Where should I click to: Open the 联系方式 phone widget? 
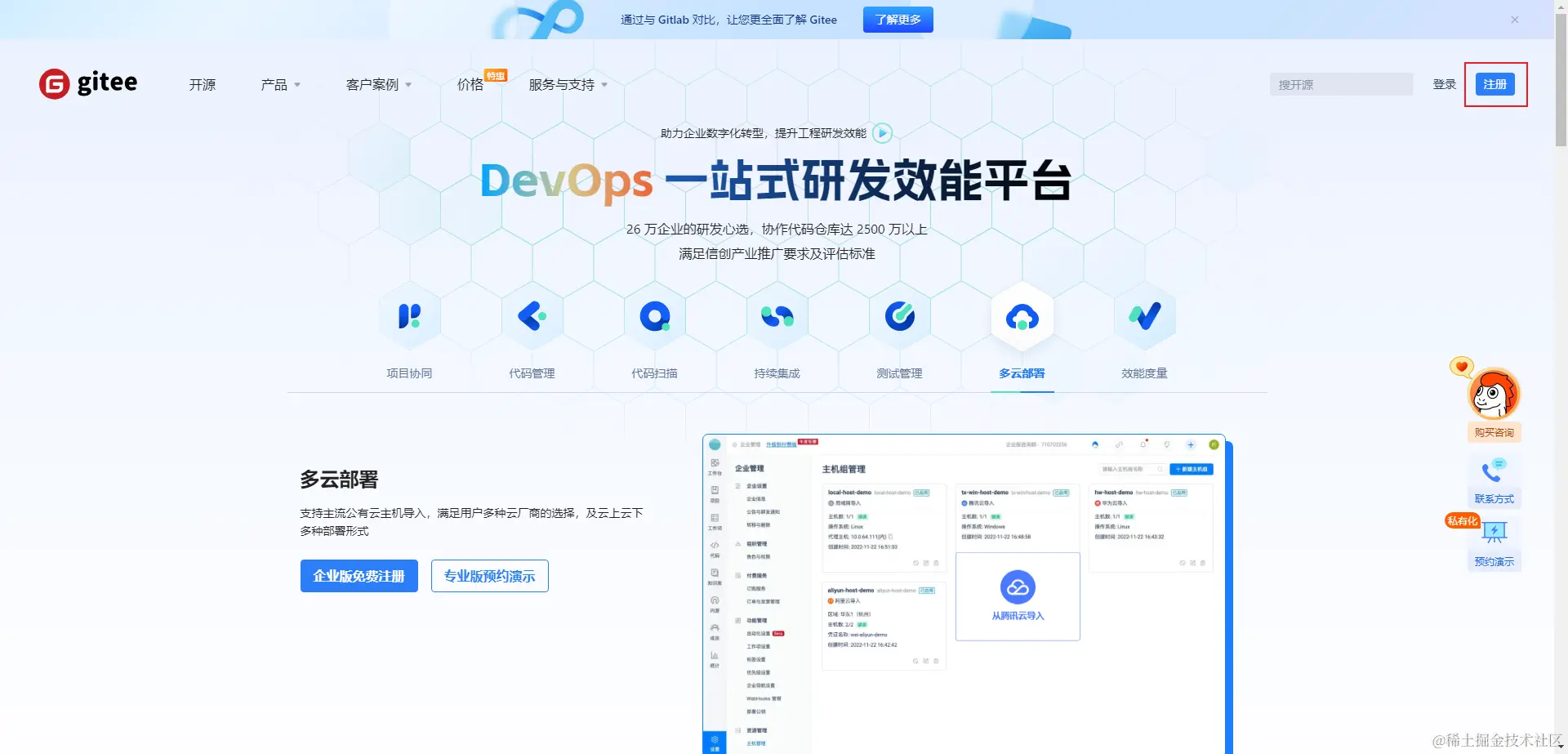click(1494, 481)
